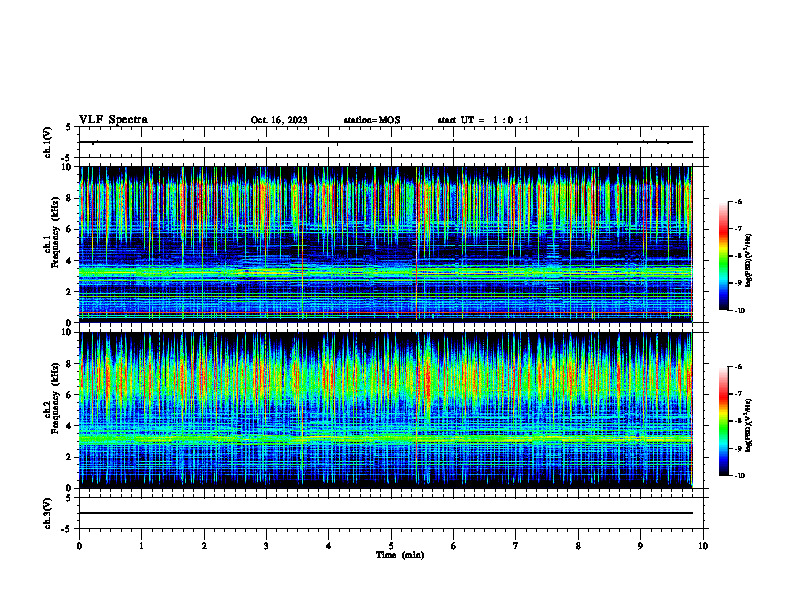
Task: Click the "9" tick on the time axis
Action: (640, 546)
